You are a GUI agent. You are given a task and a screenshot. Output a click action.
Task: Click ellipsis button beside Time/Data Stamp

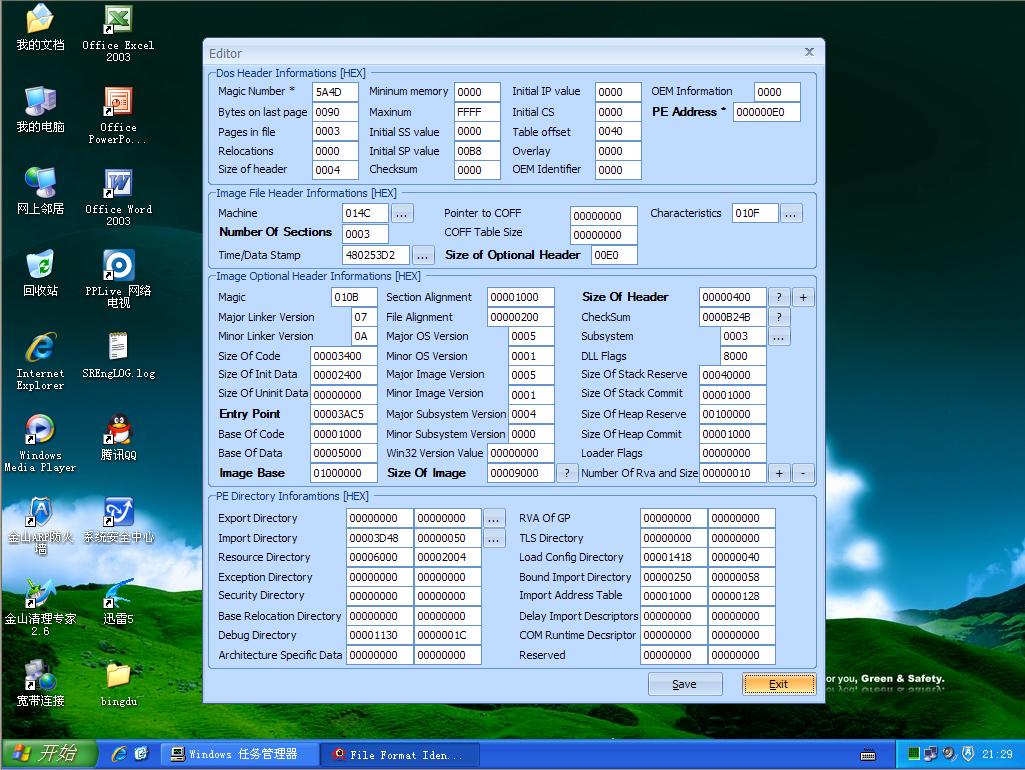click(x=423, y=256)
